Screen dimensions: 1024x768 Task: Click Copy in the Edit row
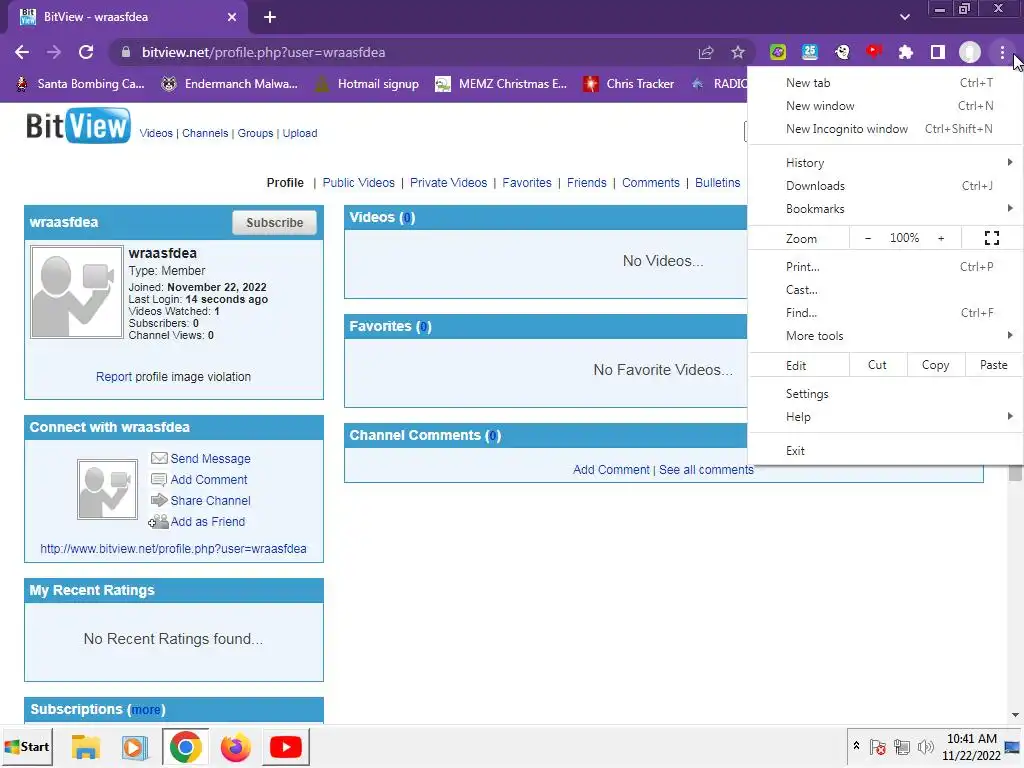(x=935, y=365)
